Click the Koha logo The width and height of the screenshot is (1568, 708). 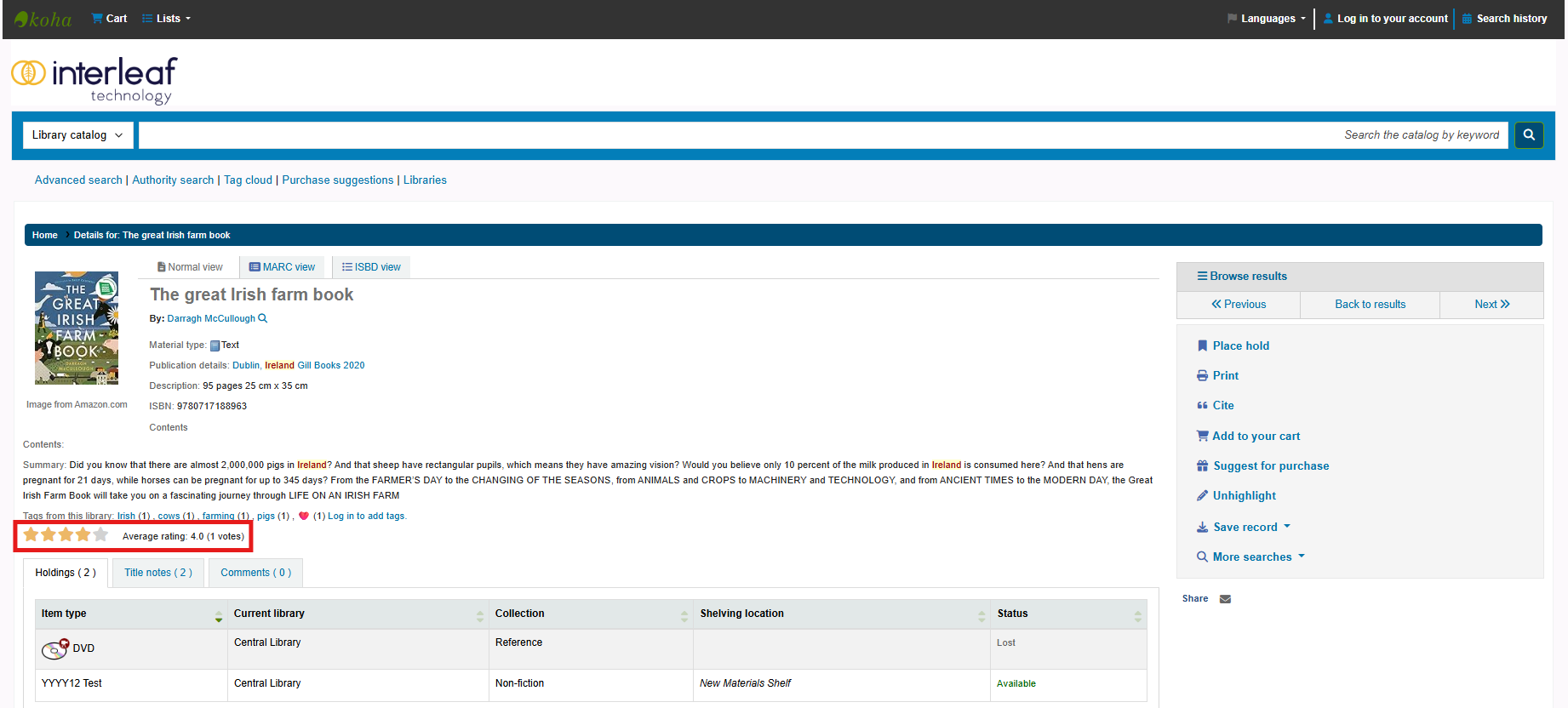pos(43,19)
